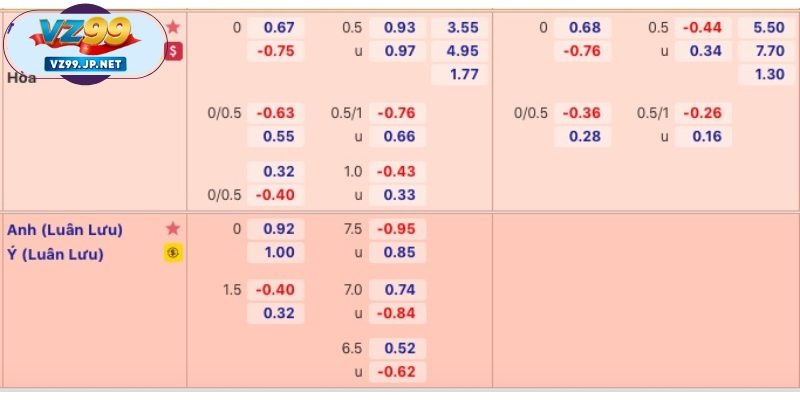Click the favorite star beside the VZ99 logo
The height and width of the screenshot is (400, 800).
(174, 27)
